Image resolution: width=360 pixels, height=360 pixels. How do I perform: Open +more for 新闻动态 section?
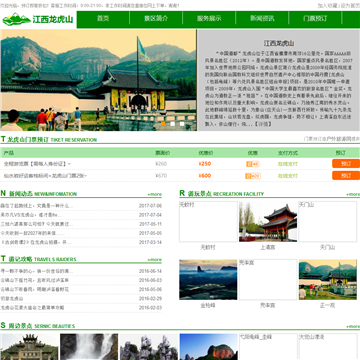point(155,194)
